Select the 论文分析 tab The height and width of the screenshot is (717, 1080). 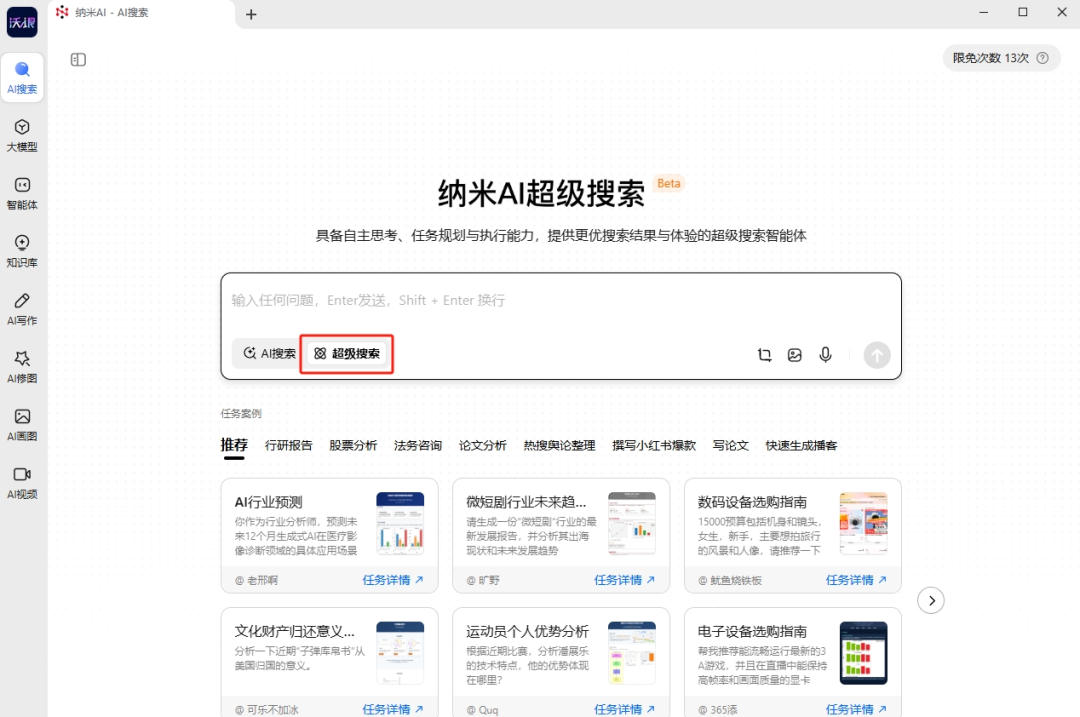coord(483,446)
